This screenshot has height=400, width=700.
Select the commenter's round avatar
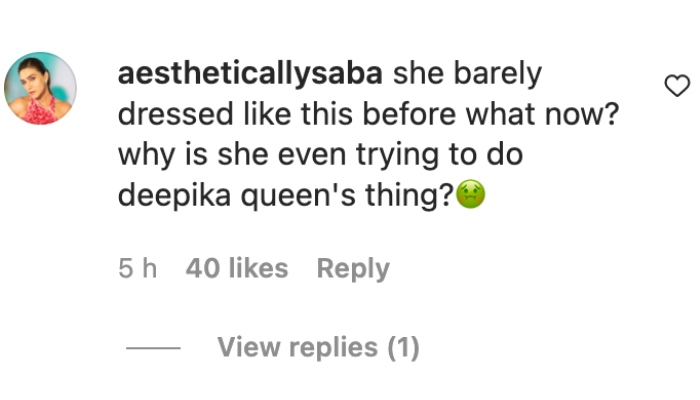[40, 88]
